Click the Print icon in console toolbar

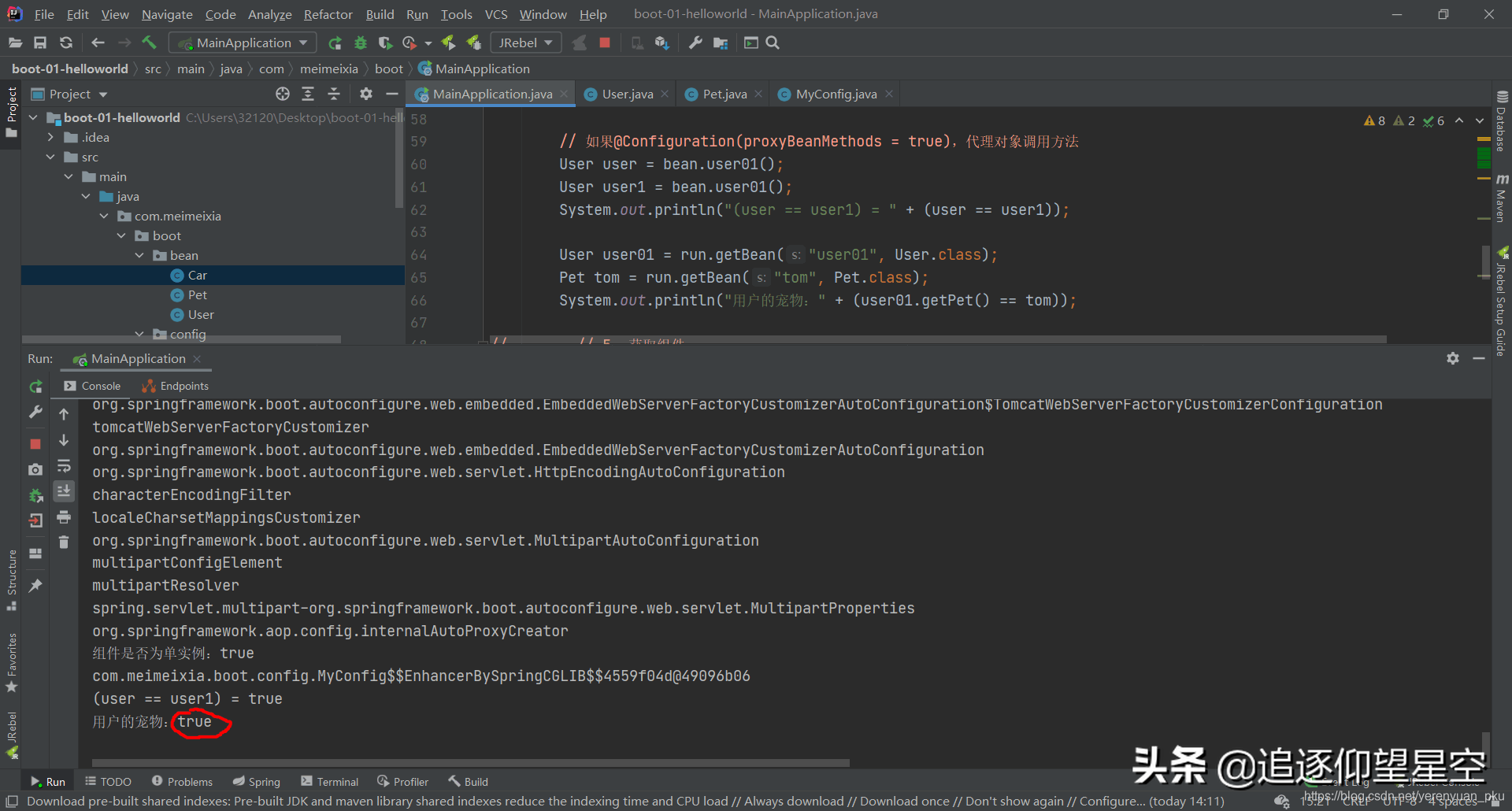click(x=64, y=517)
